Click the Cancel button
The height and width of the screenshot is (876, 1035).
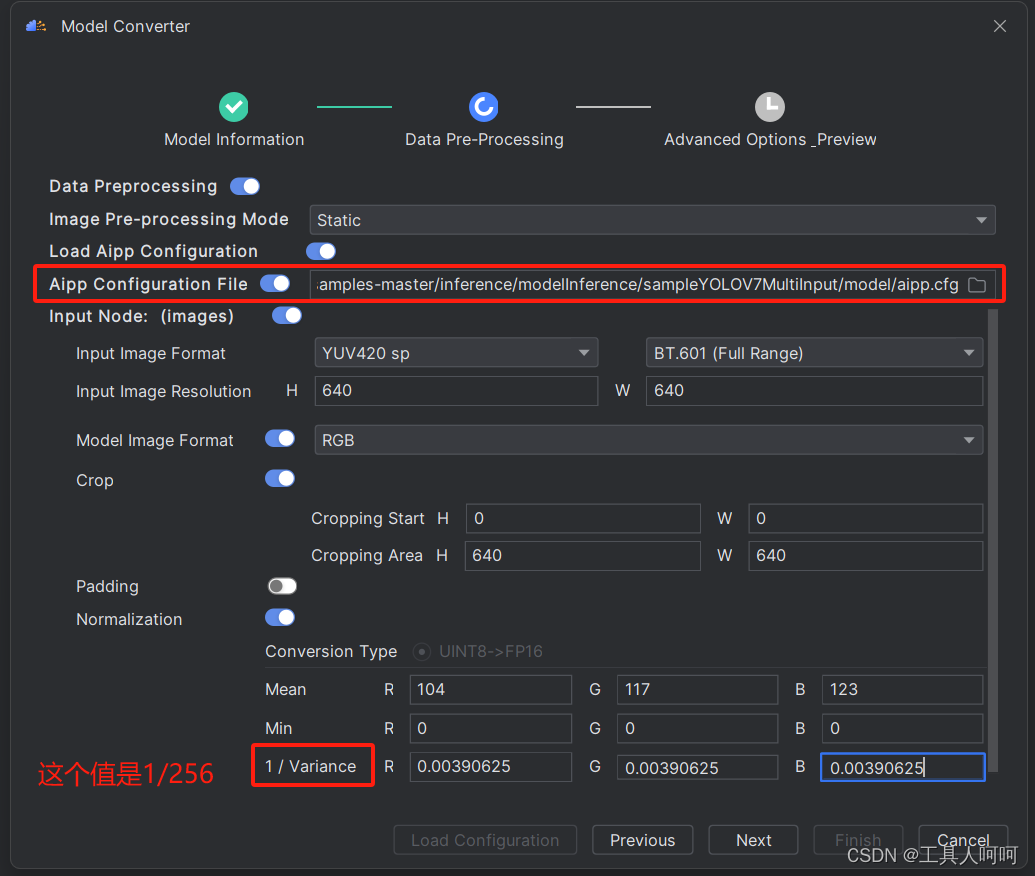pyautogui.click(x=963, y=840)
